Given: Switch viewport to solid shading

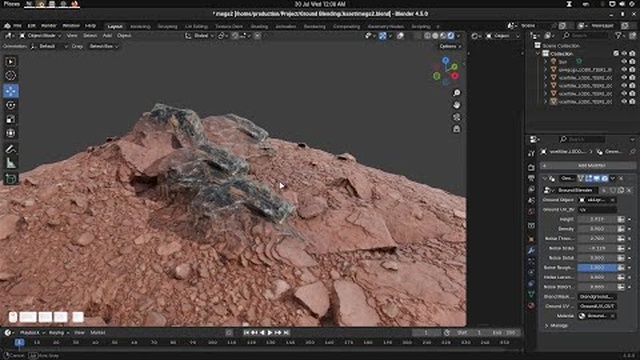Looking at the screenshot, I should pos(435,36).
